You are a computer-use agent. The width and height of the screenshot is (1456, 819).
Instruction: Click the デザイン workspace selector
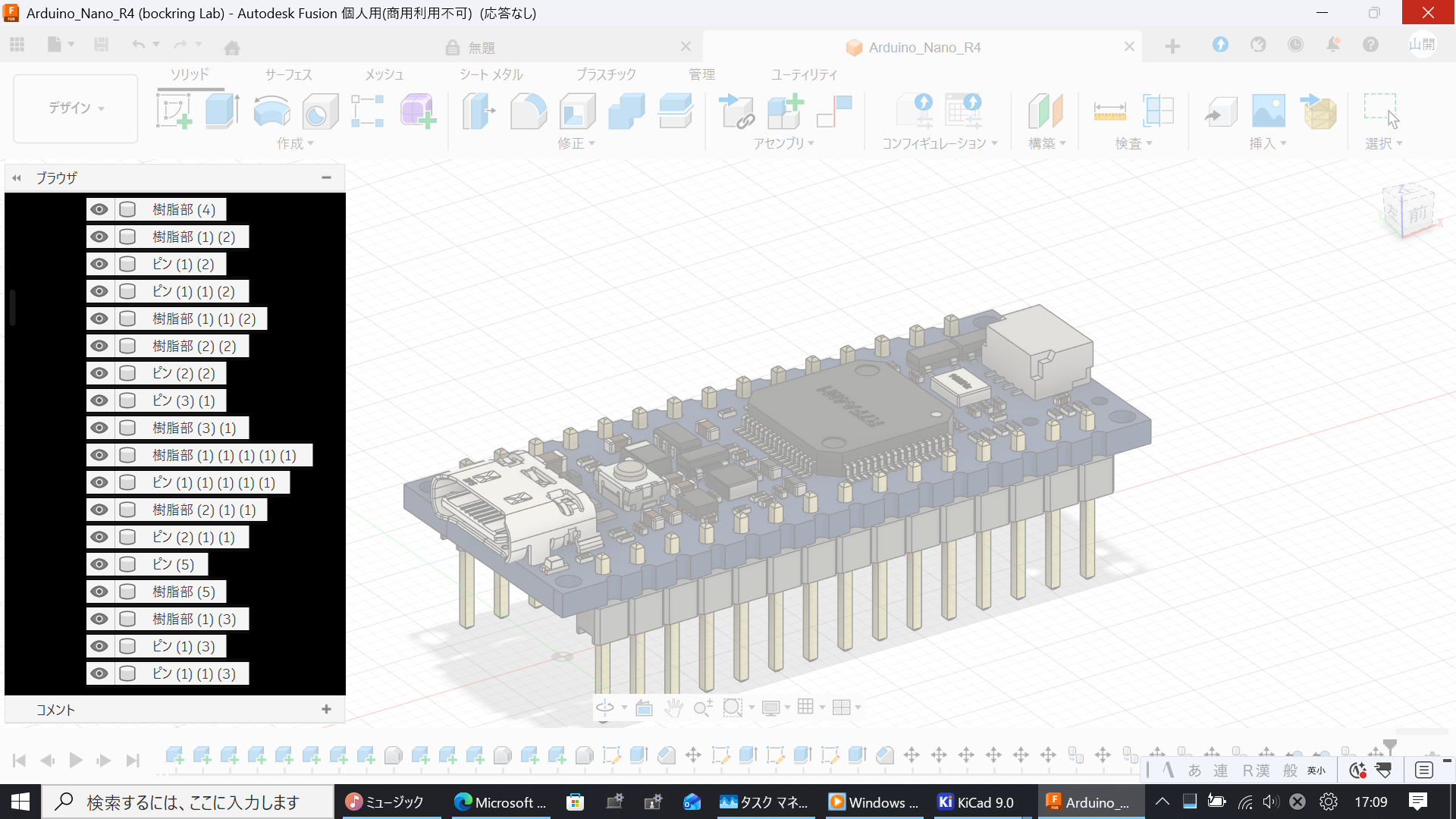coord(75,108)
